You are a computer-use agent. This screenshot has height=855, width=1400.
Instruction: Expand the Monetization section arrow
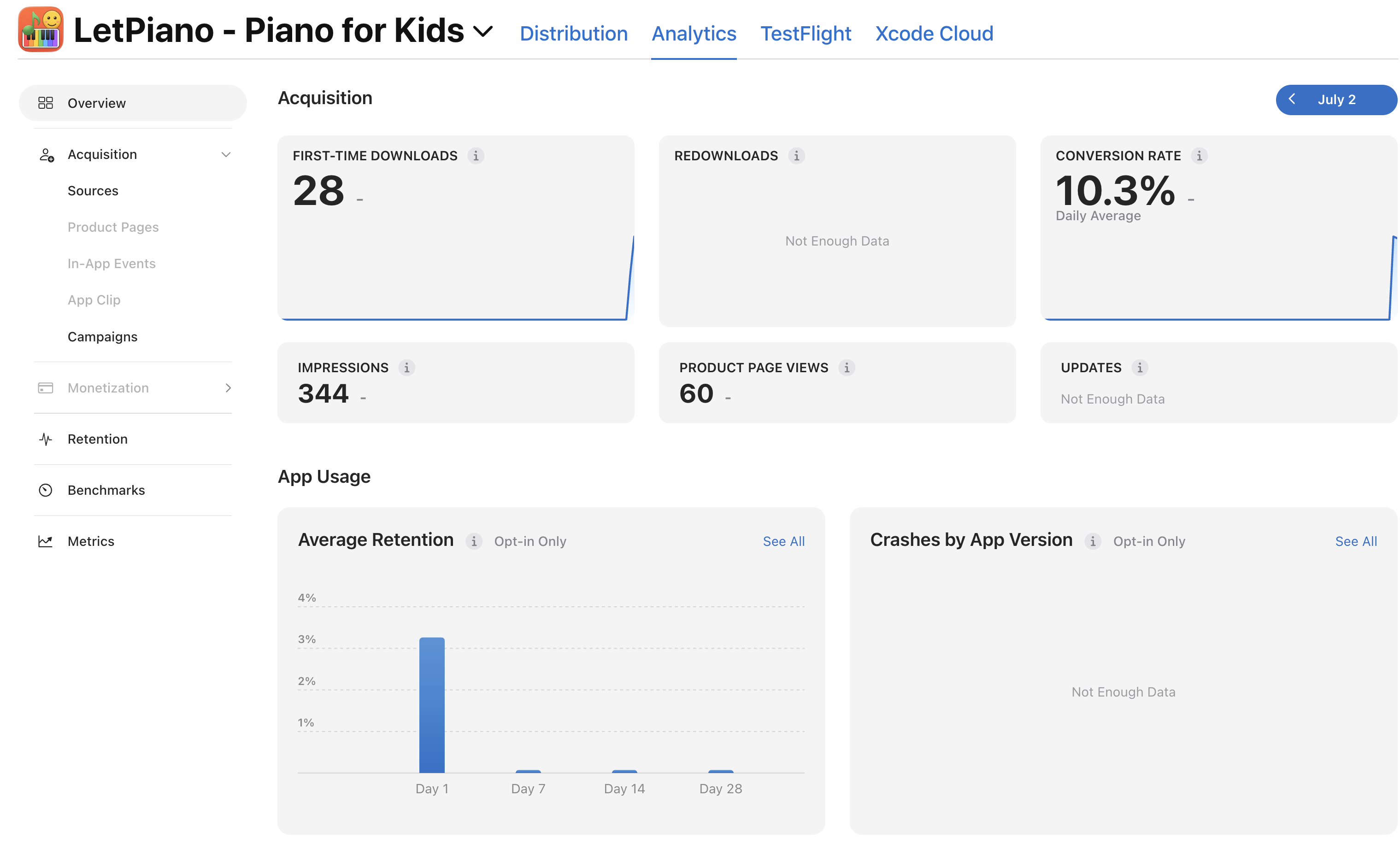pyautogui.click(x=228, y=388)
